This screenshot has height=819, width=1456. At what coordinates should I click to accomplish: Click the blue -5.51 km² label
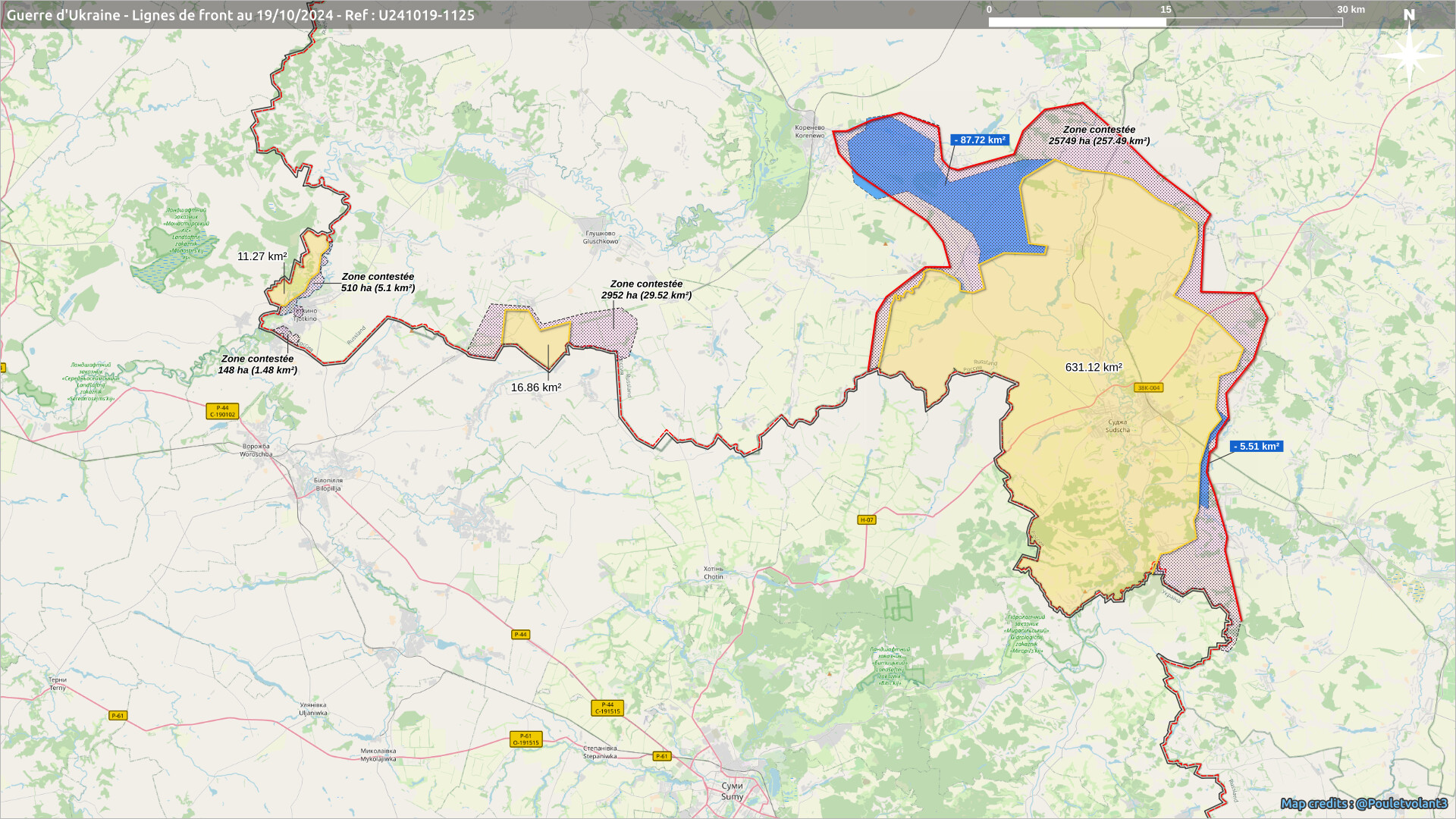[x=1257, y=447]
